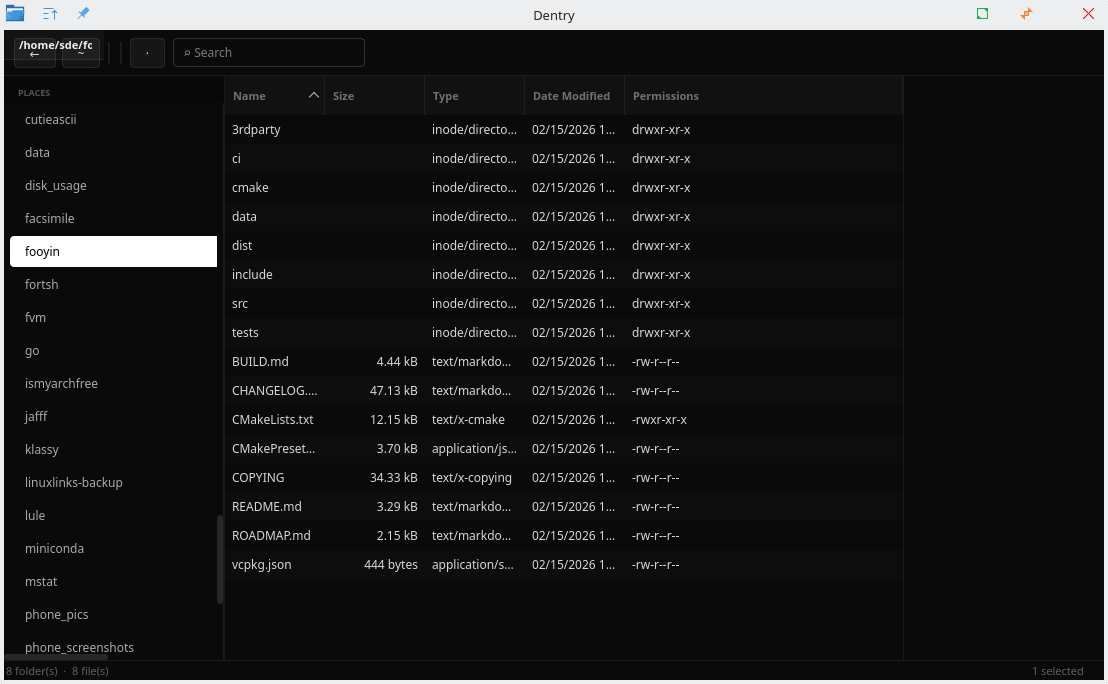
Task: Select fortsh in the Places sidebar
Action: (42, 285)
